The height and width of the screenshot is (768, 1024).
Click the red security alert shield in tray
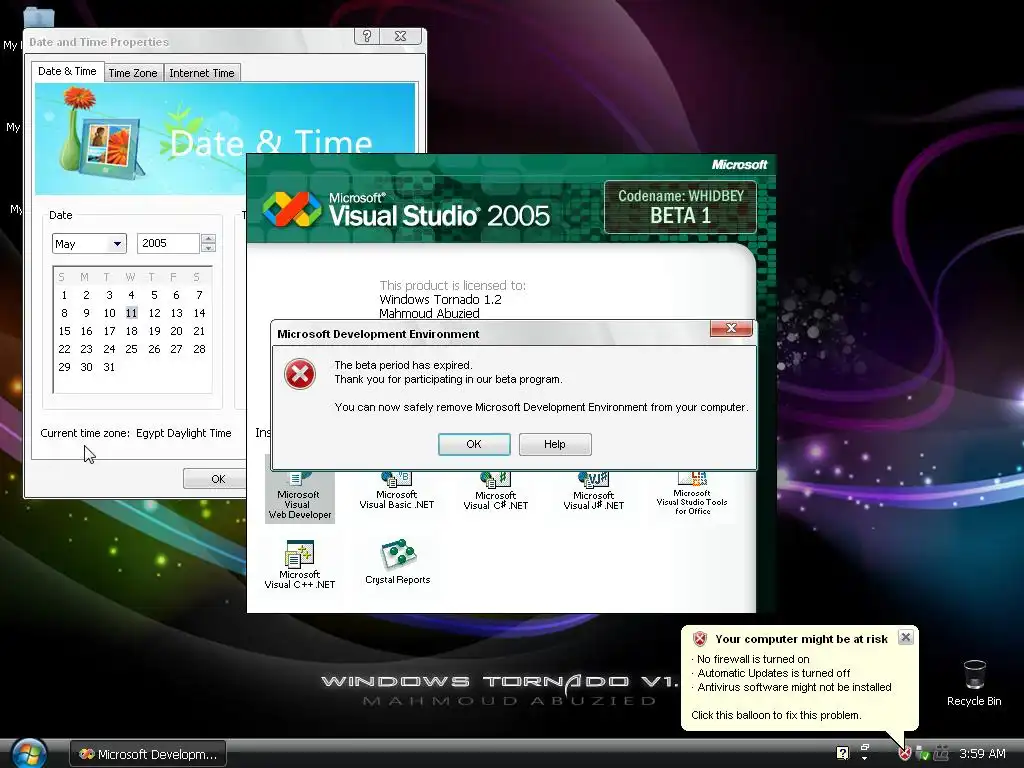tap(904, 754)
